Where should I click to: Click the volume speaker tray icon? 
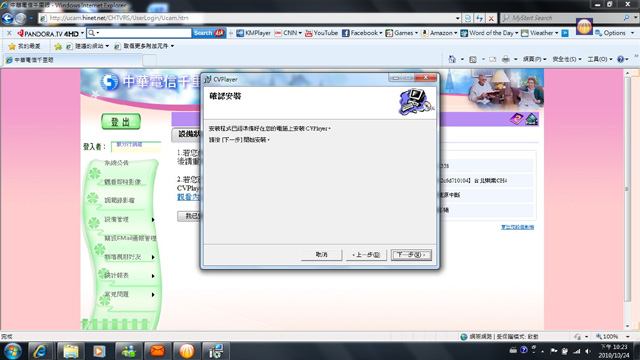(588, 351)
